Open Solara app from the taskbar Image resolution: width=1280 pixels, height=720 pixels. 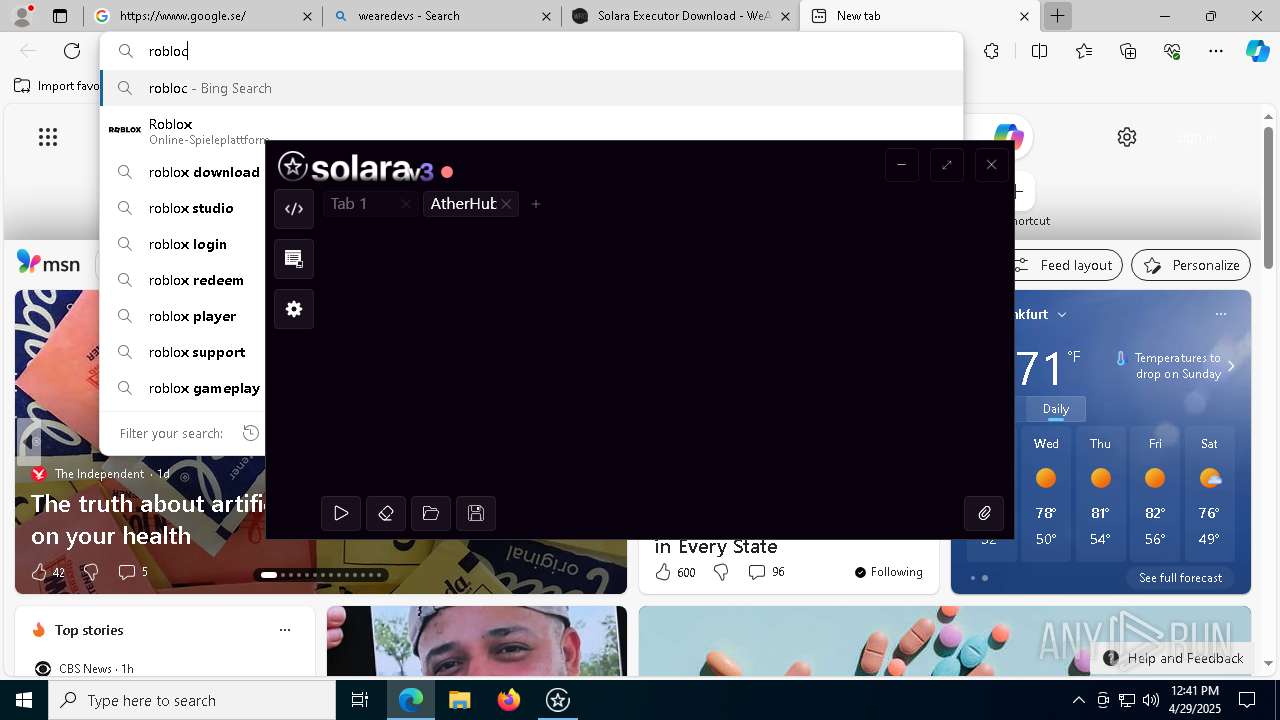[558, 700]
